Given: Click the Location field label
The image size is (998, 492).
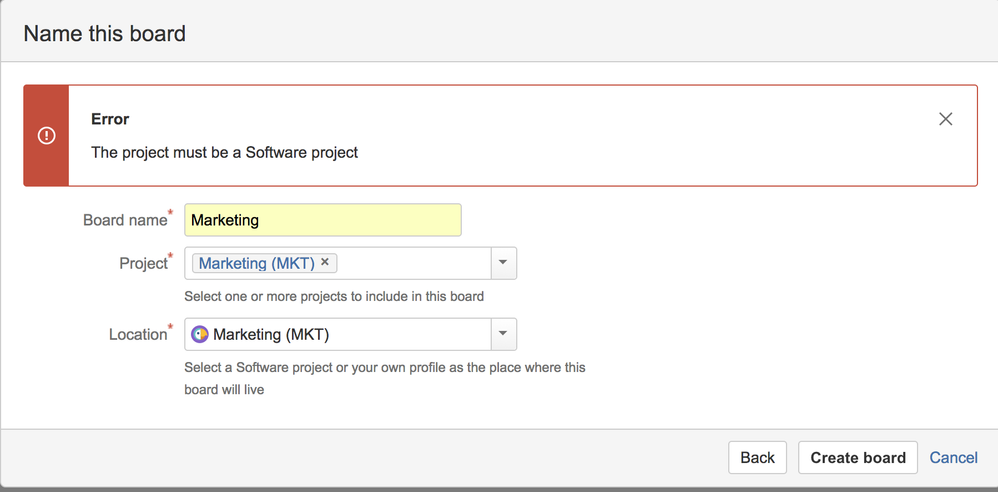Looking at the screenshot, I should coord(138,334).
